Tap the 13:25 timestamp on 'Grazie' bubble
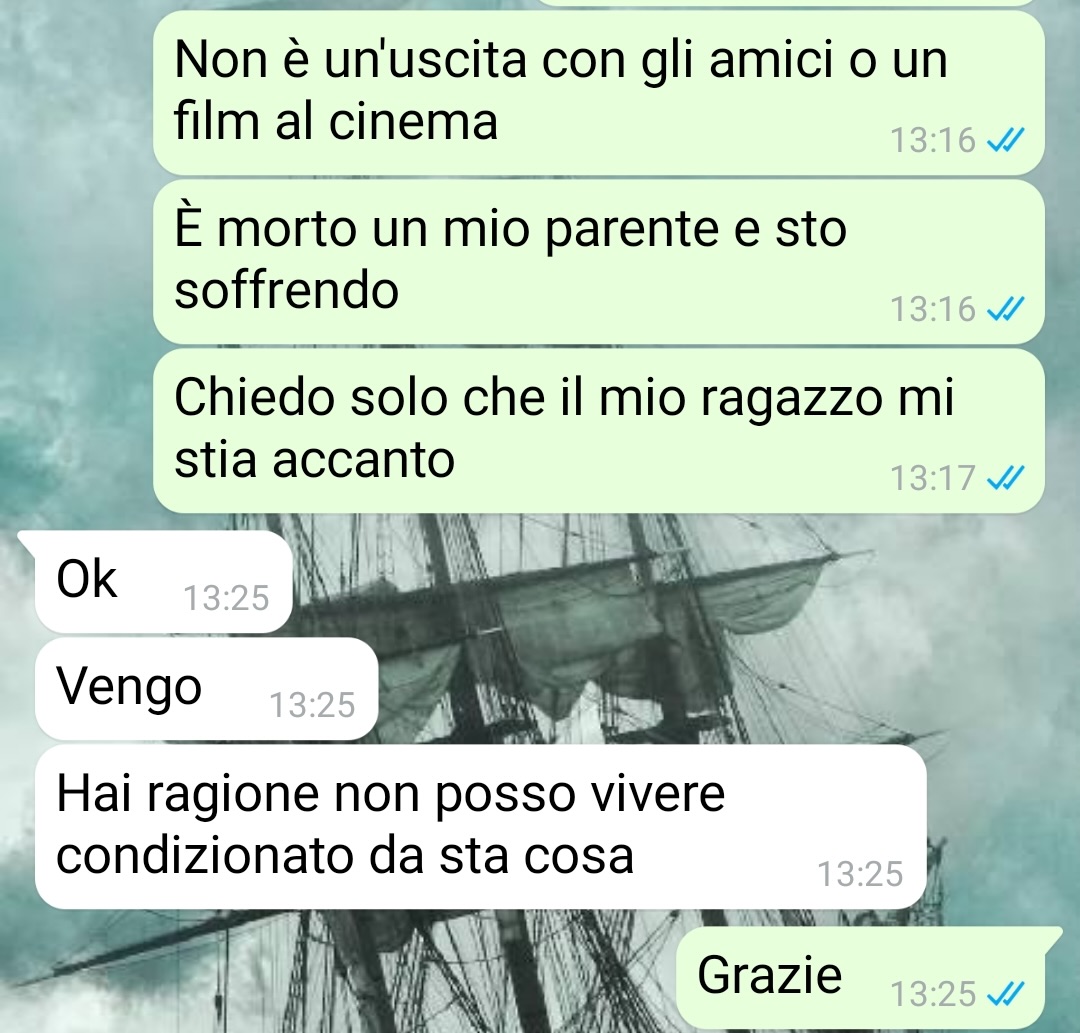The width and height of the screenshot is (1080, 1033). [933, 994]
